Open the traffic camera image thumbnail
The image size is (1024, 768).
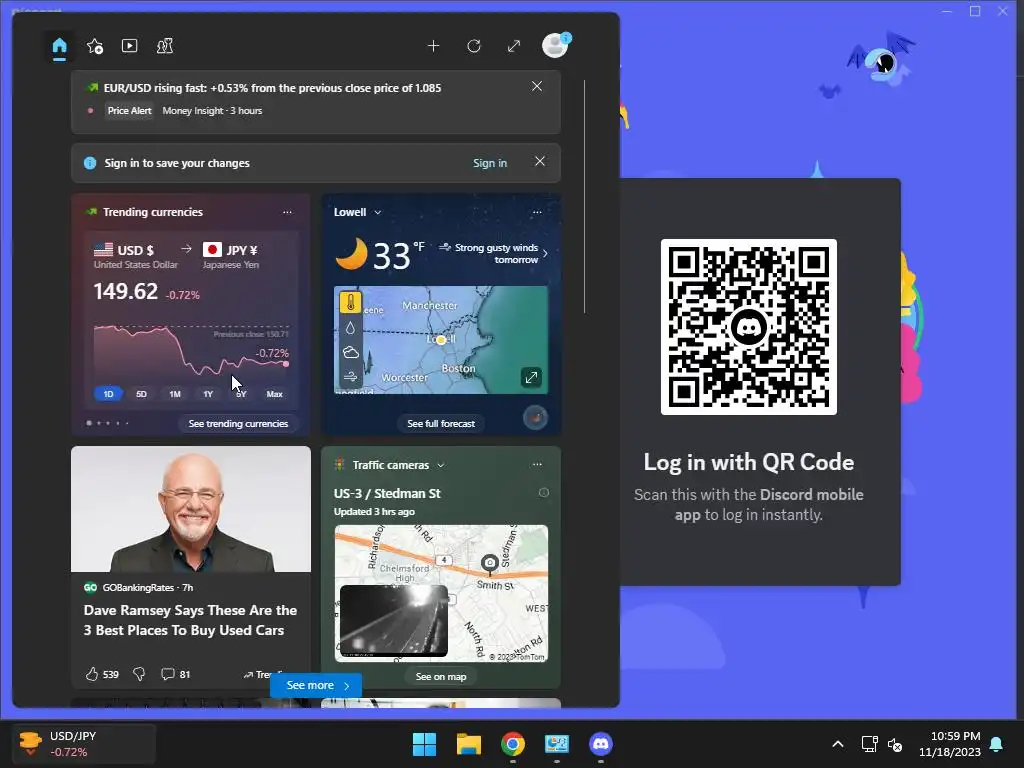pyautogui.click(x=394, y=621)
